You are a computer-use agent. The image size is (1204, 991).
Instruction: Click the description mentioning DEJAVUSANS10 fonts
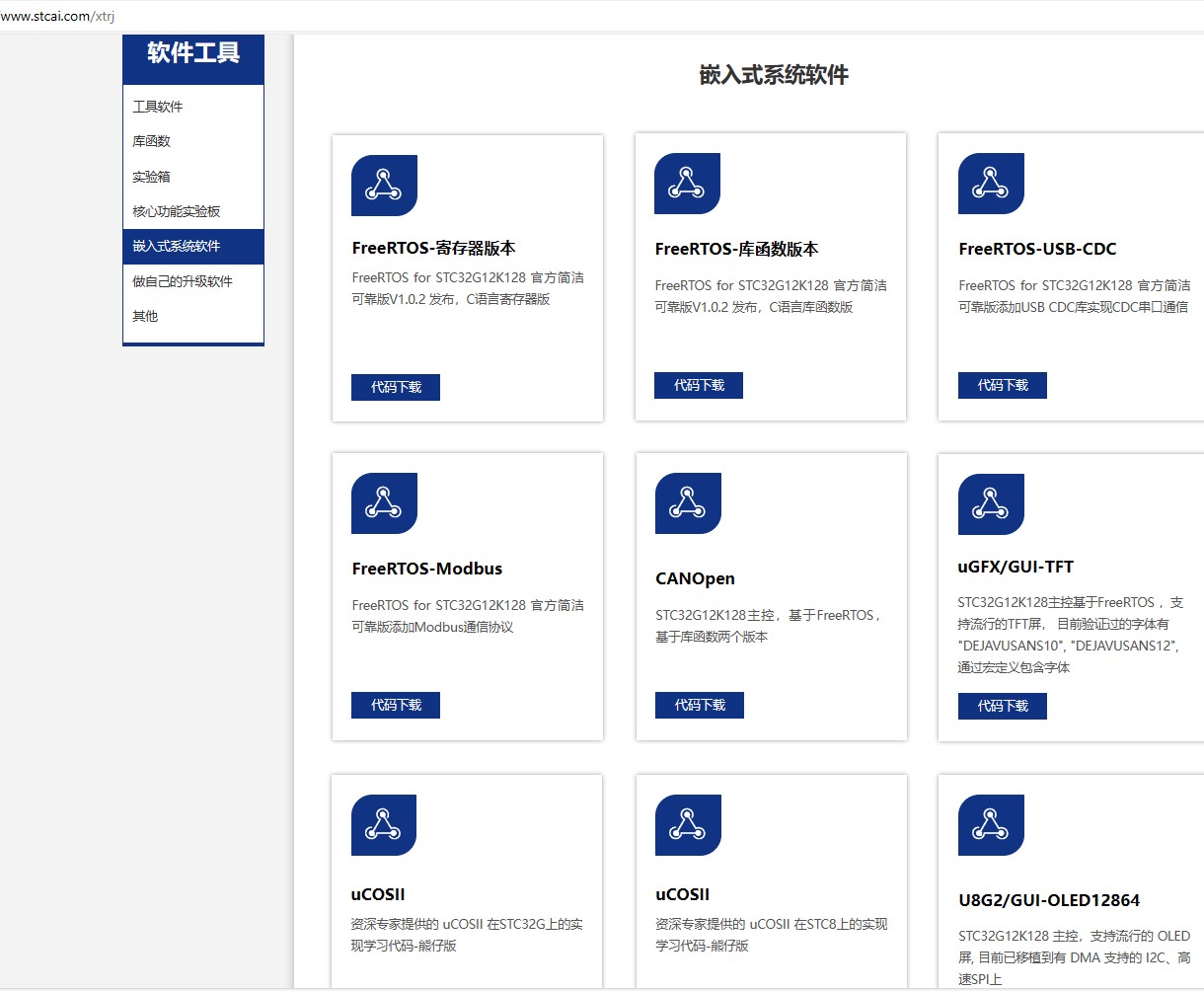[x=1071, y=635]
